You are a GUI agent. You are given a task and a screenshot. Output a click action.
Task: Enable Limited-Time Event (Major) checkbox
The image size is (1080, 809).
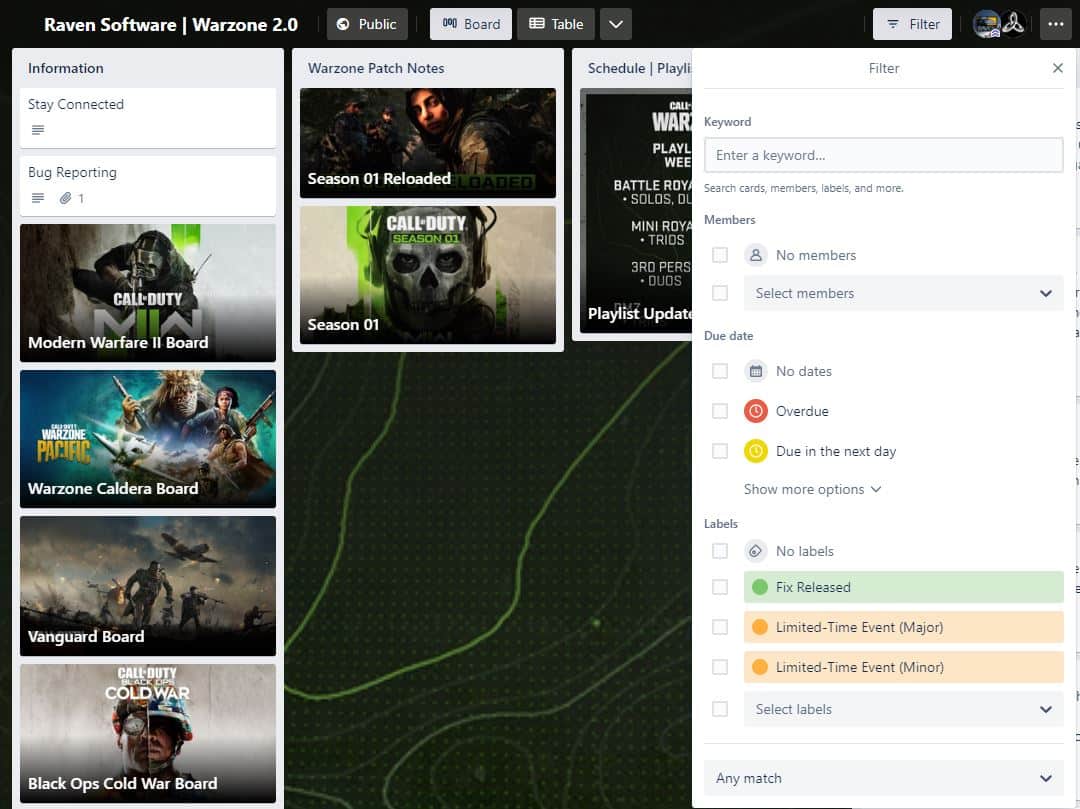click(720, 627)
